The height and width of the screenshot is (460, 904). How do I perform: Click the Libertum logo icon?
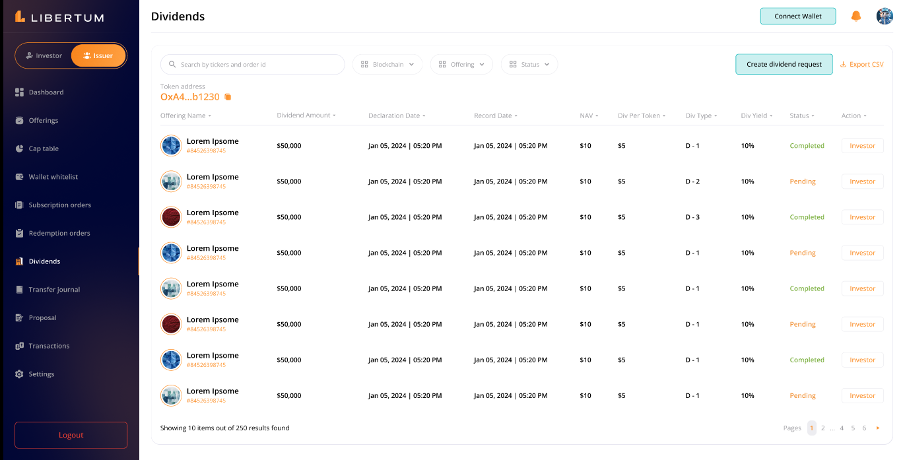click(19, 16)
